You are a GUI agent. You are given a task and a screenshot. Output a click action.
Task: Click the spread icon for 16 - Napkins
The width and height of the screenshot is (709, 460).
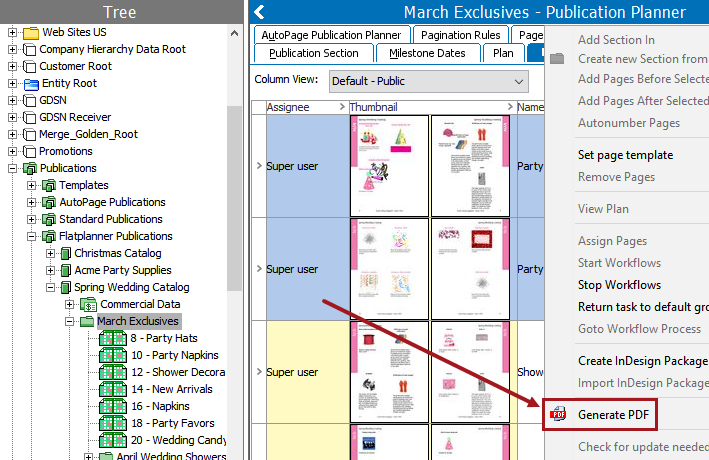[113, 406]
